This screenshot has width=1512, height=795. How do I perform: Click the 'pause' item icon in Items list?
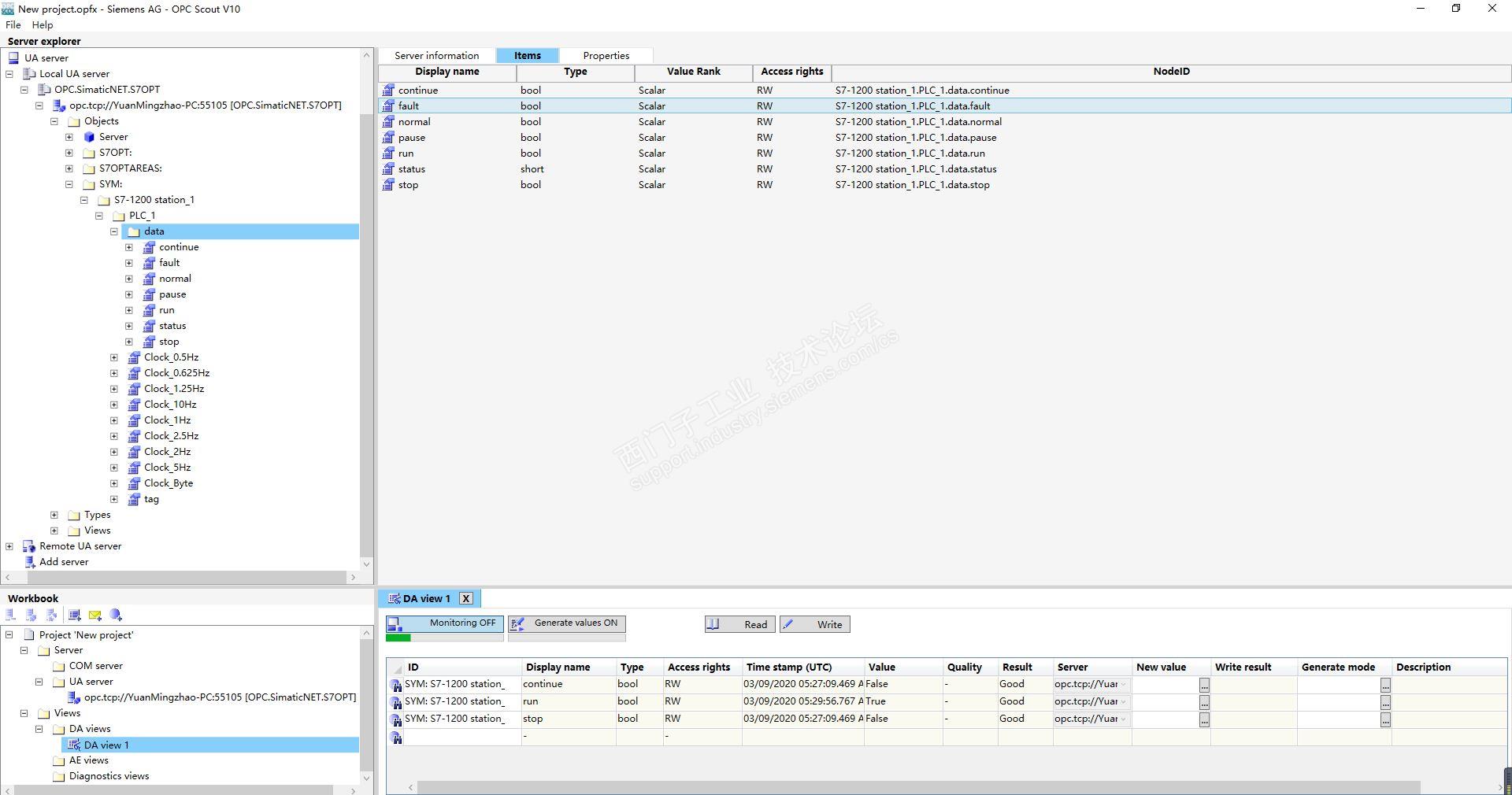click(x=388, y=137)
